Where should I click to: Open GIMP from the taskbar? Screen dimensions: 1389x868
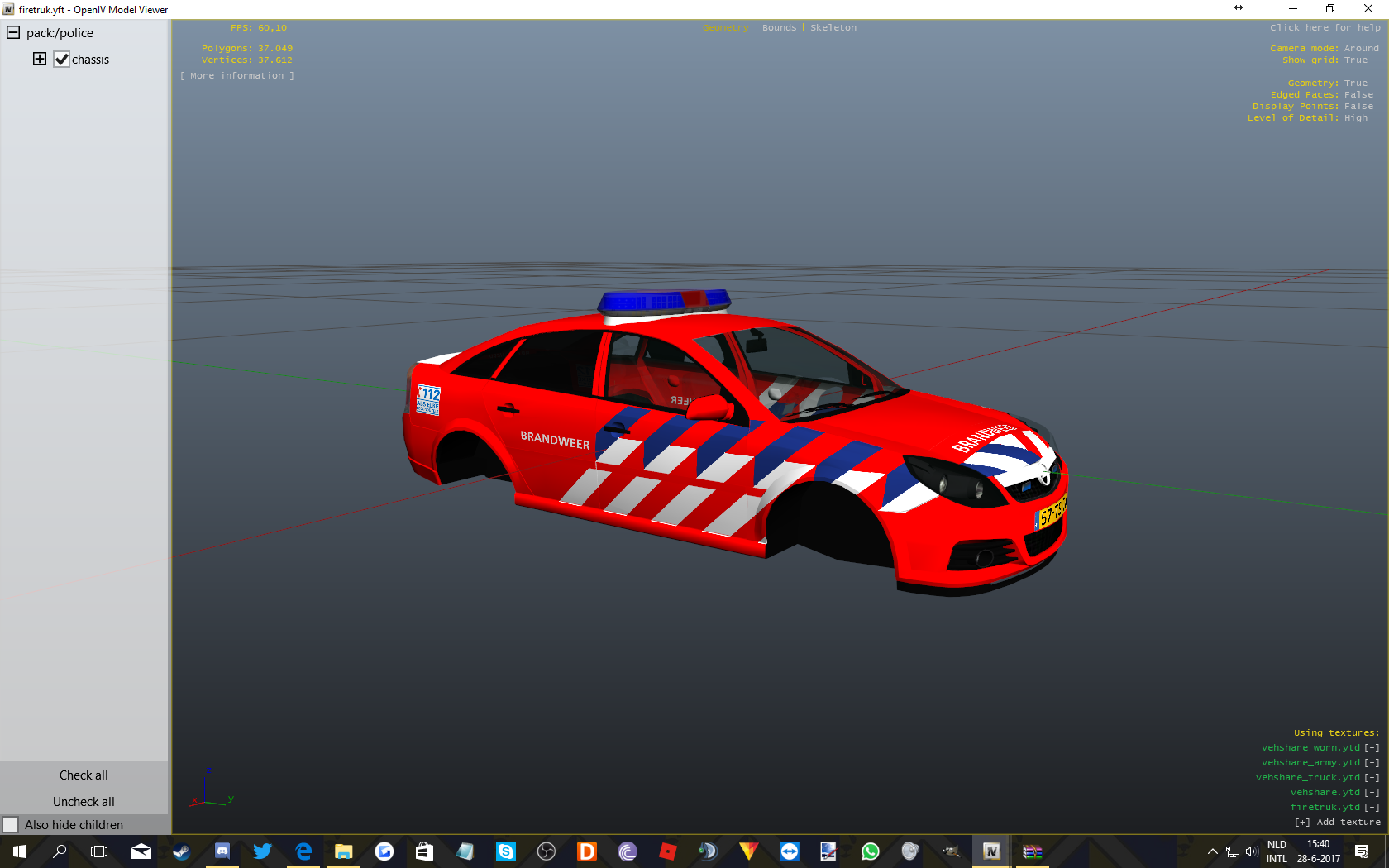click(x=951, y=851)
